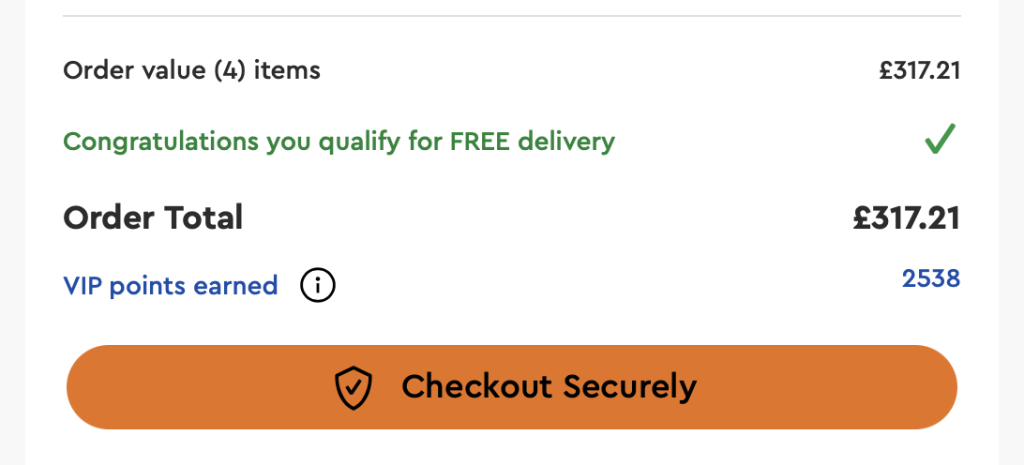The width and height of the screenshot is (1024, 465).
Task: Click the shield icon on checkout button
Action: (x=353, y=387)
